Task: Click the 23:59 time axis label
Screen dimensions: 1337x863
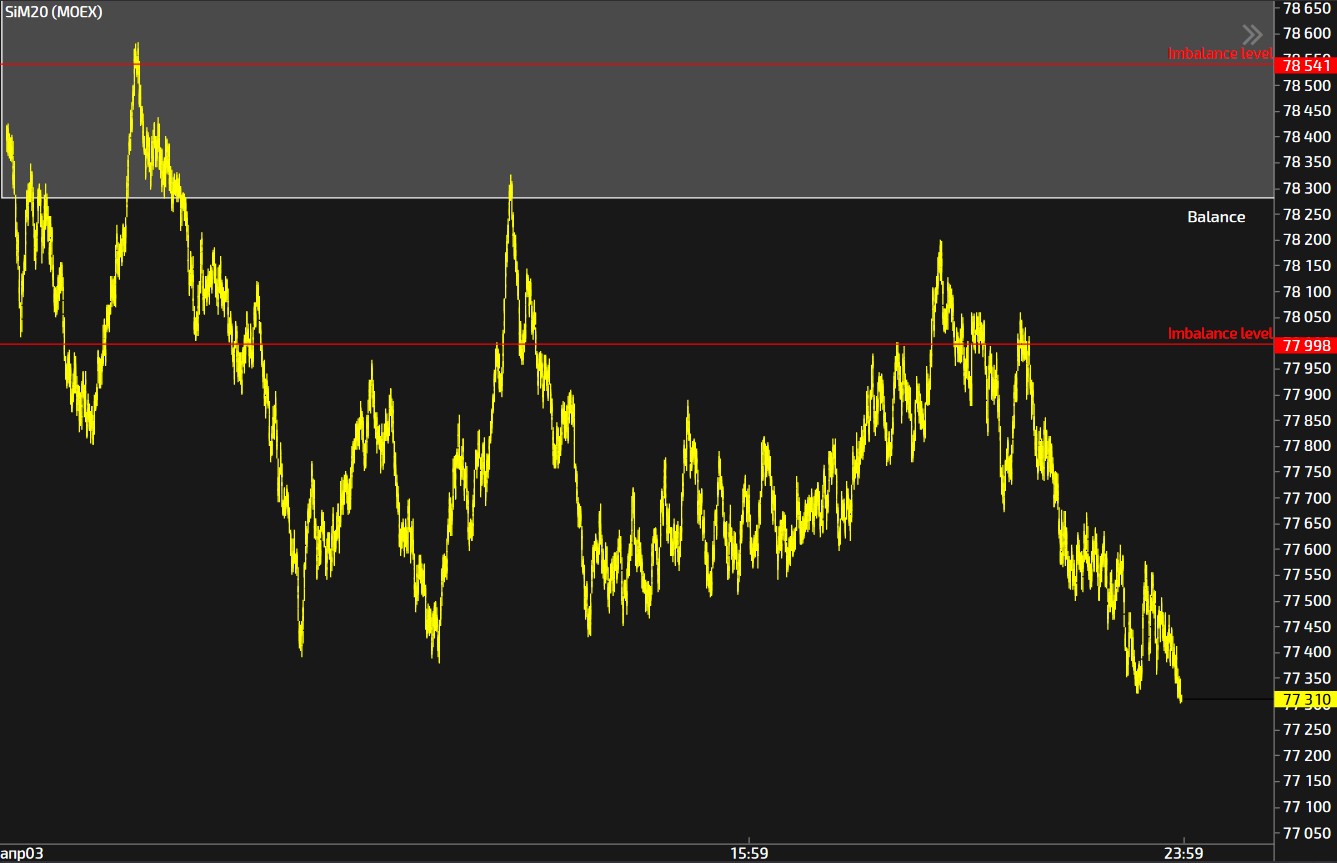Action: point(1183,854)
